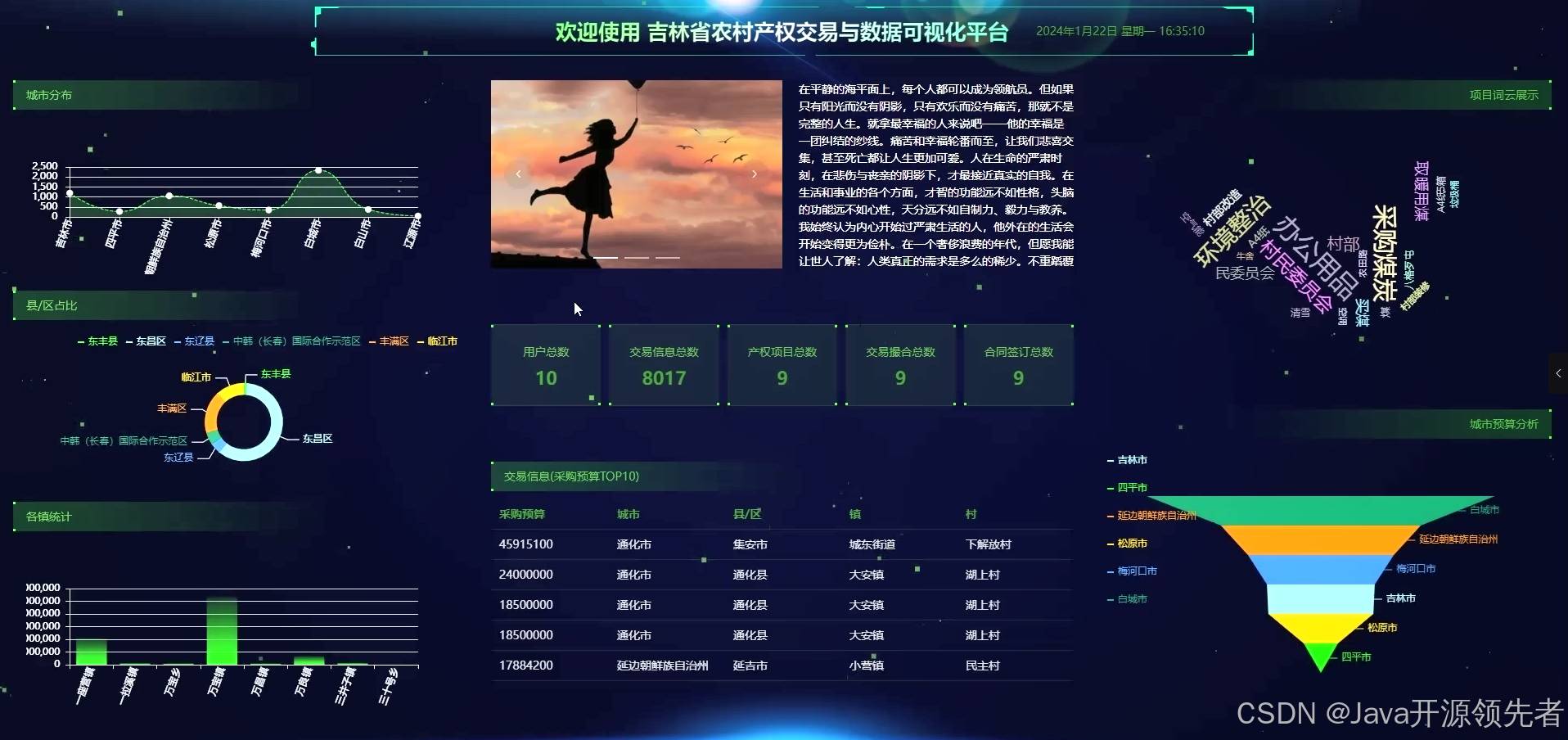The height and width of the screenshot is (740, 1568).
Task: Click the orange 延边朝鲜族自治州 funnel layer
Action: 1319,539
